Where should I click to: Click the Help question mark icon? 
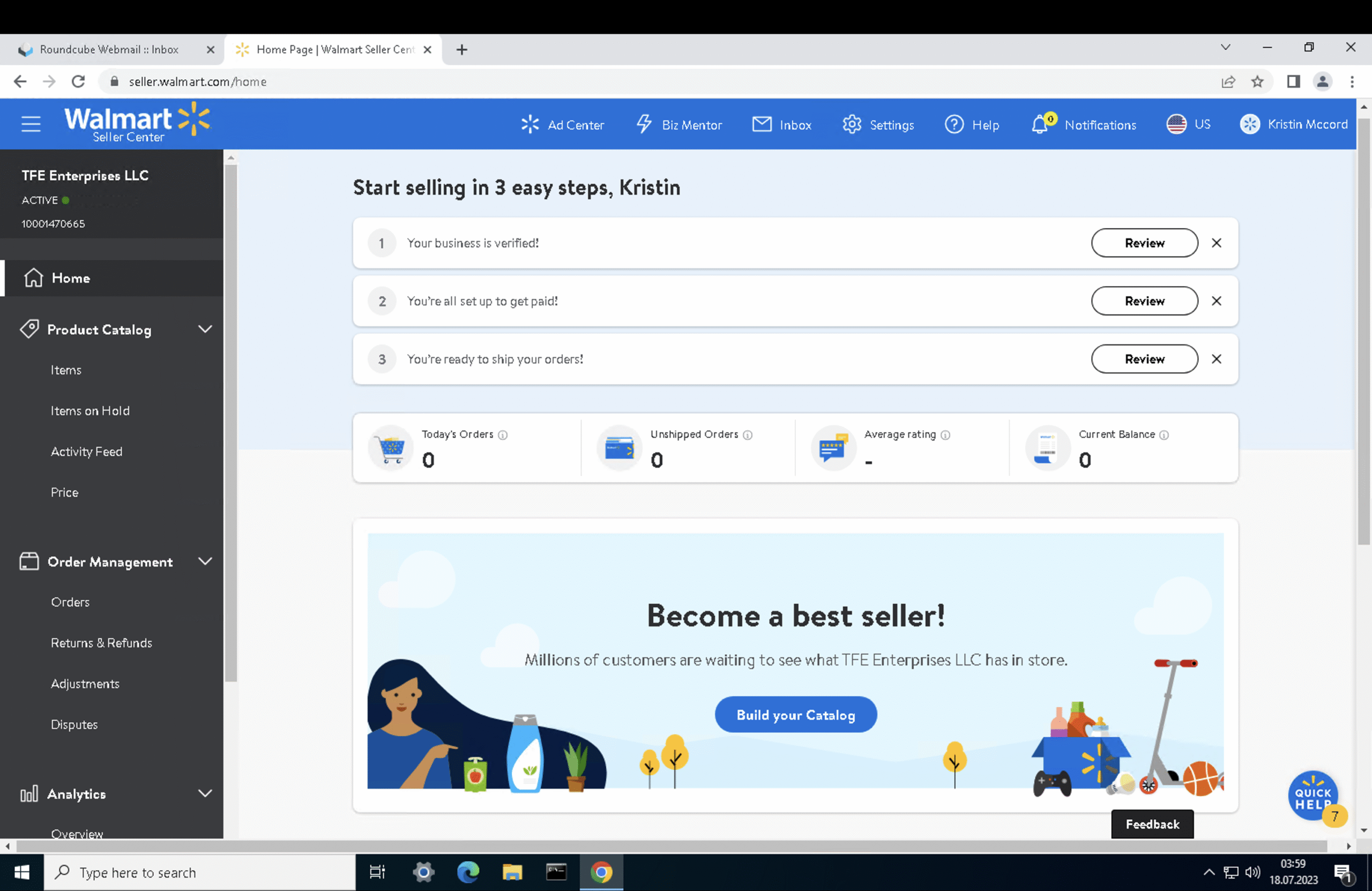coord(954,124)
